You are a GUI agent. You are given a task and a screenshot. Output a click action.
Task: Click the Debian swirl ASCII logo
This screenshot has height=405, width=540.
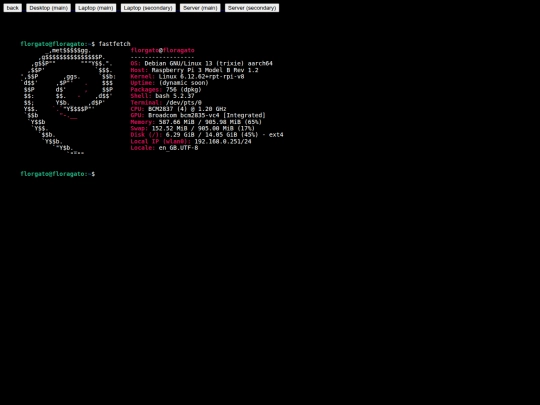(x=68, y=101)
